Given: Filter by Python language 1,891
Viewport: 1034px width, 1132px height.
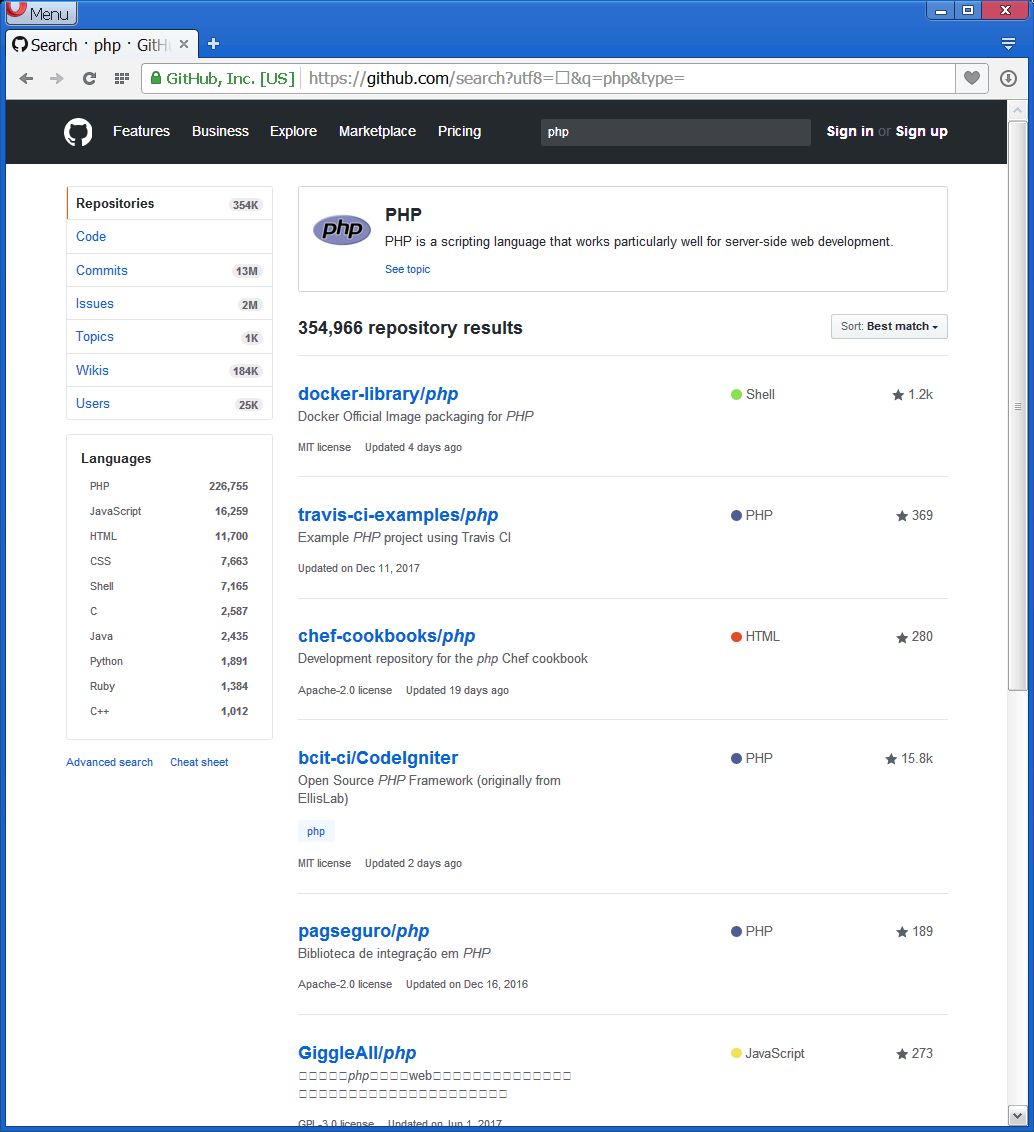Looking at the screenshot, I should coord(169,661).
